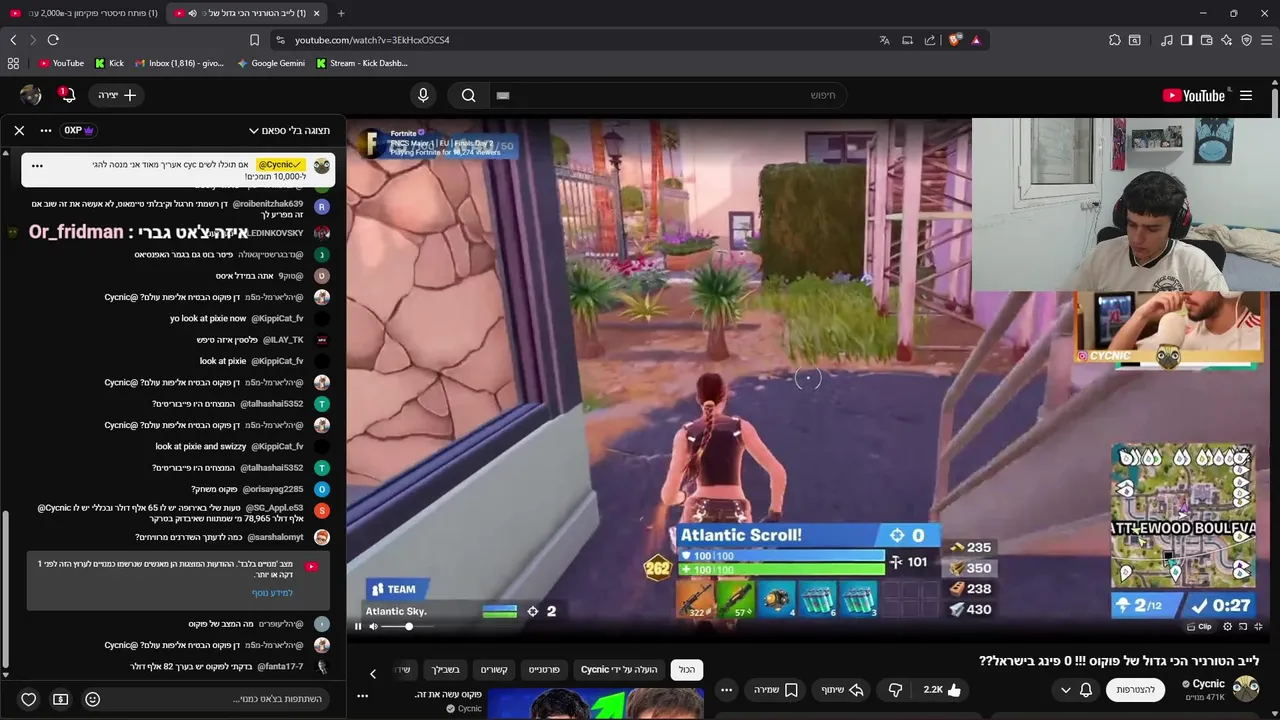This screenshot has height=720, width=1280.
Task: Open the video player settings gear
Action: (1228, 627)
